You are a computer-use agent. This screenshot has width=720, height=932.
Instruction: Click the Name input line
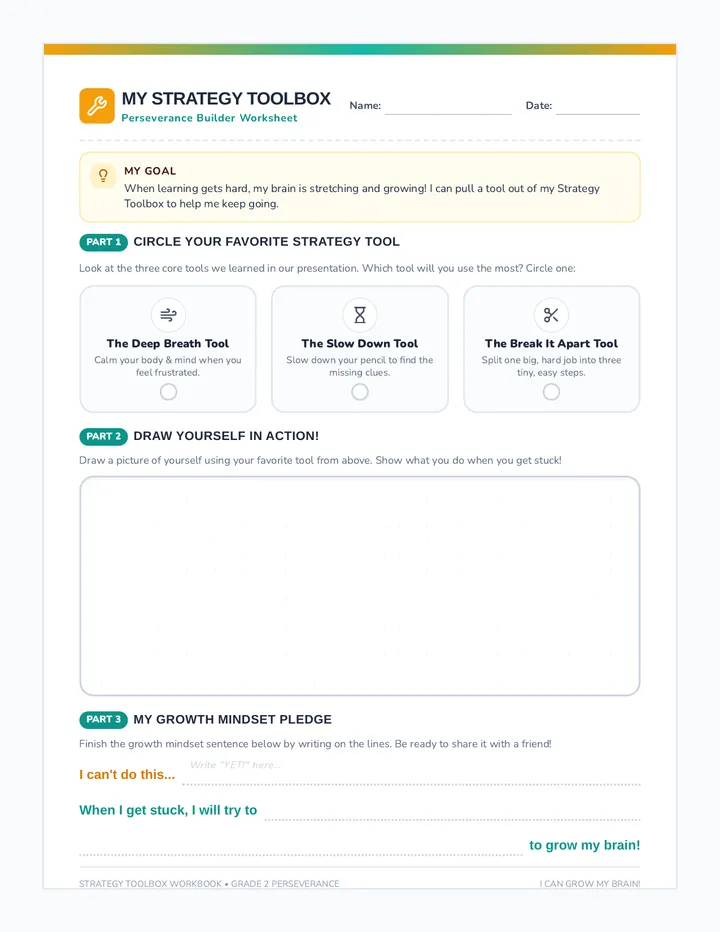click(448, 106)
